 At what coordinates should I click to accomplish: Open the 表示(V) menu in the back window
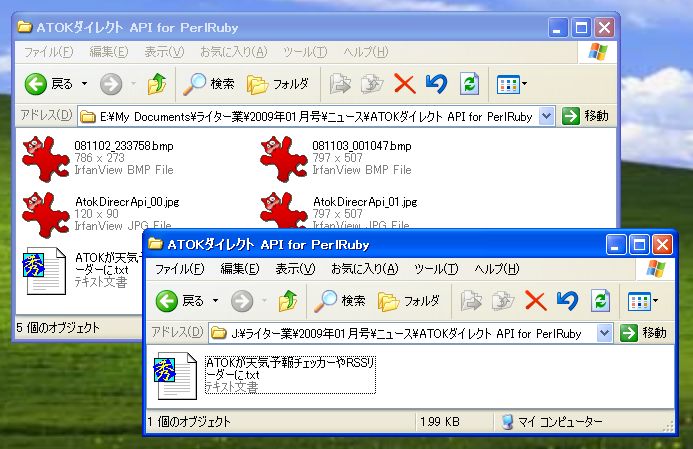tap(164, 52)
